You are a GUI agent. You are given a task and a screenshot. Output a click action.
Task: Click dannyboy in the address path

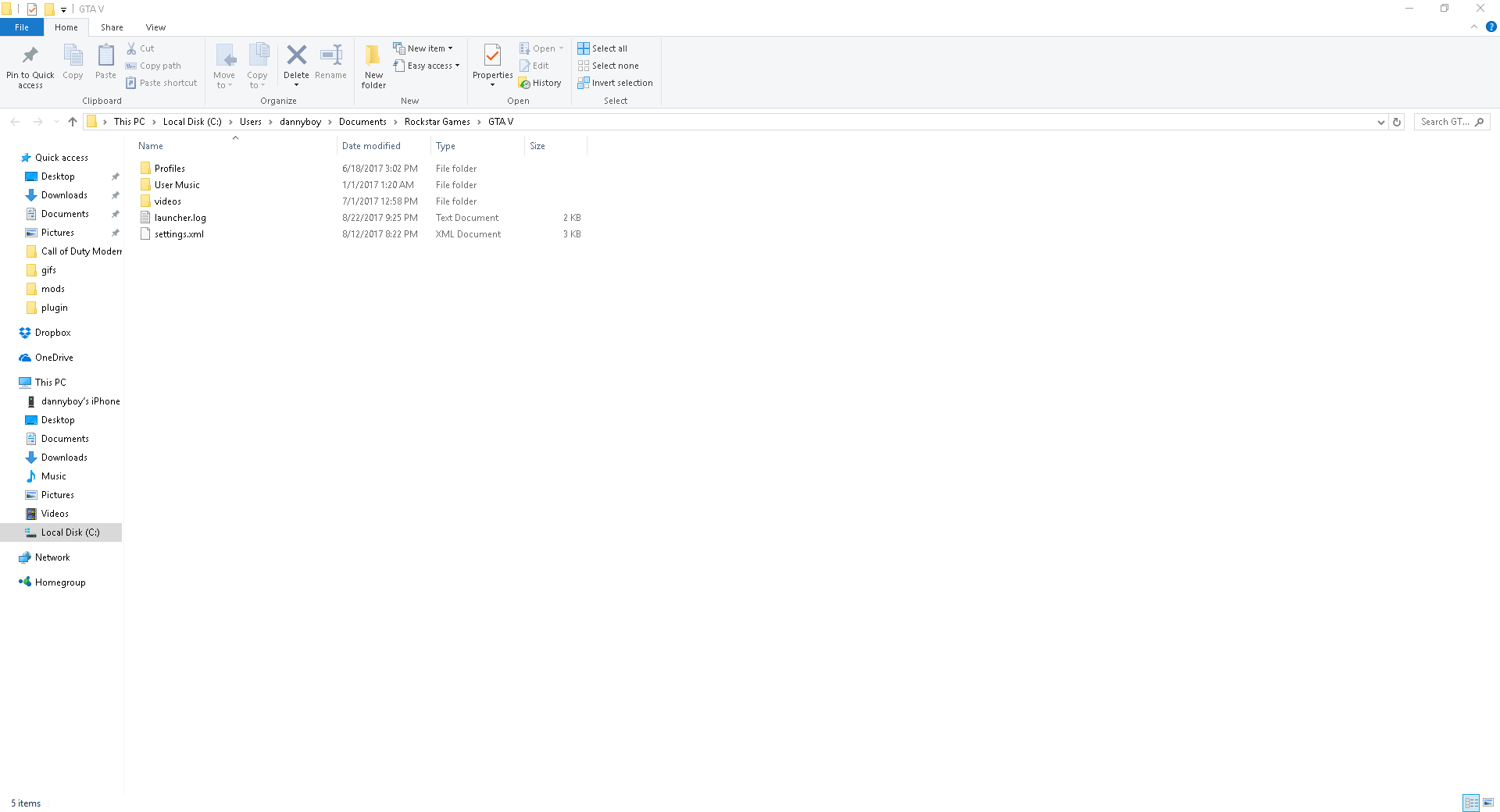tap(300, 122)
